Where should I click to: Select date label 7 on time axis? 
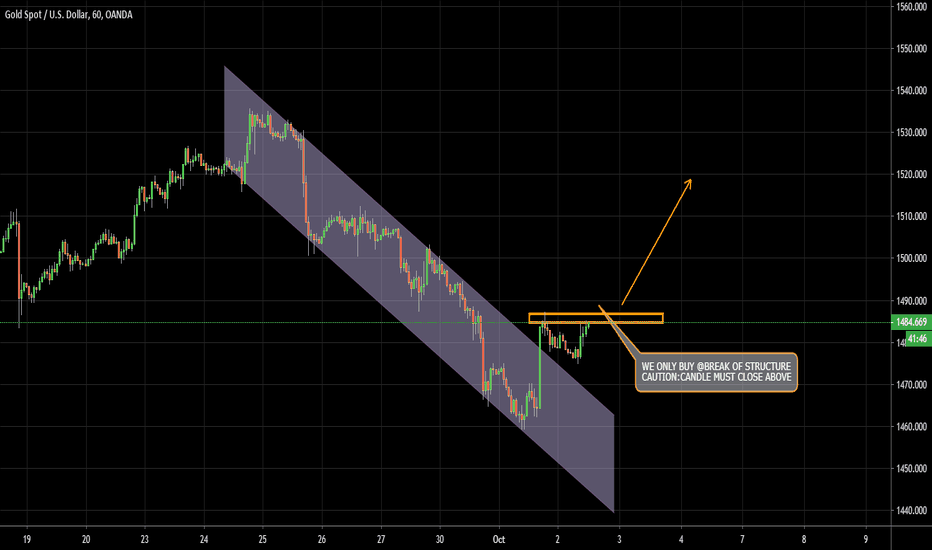[x=742, y=540]
